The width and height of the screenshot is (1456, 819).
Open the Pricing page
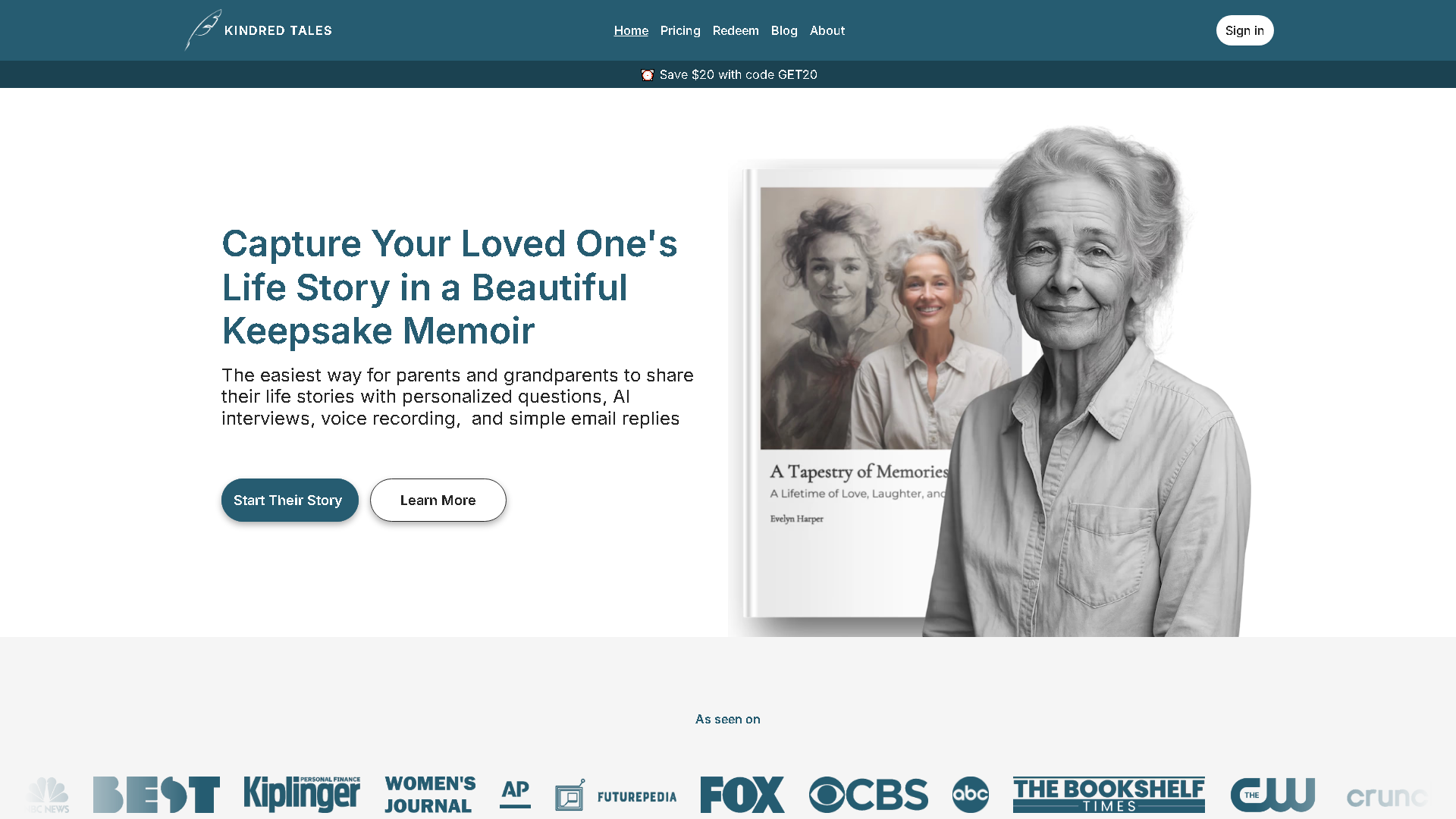coord(680,30)
